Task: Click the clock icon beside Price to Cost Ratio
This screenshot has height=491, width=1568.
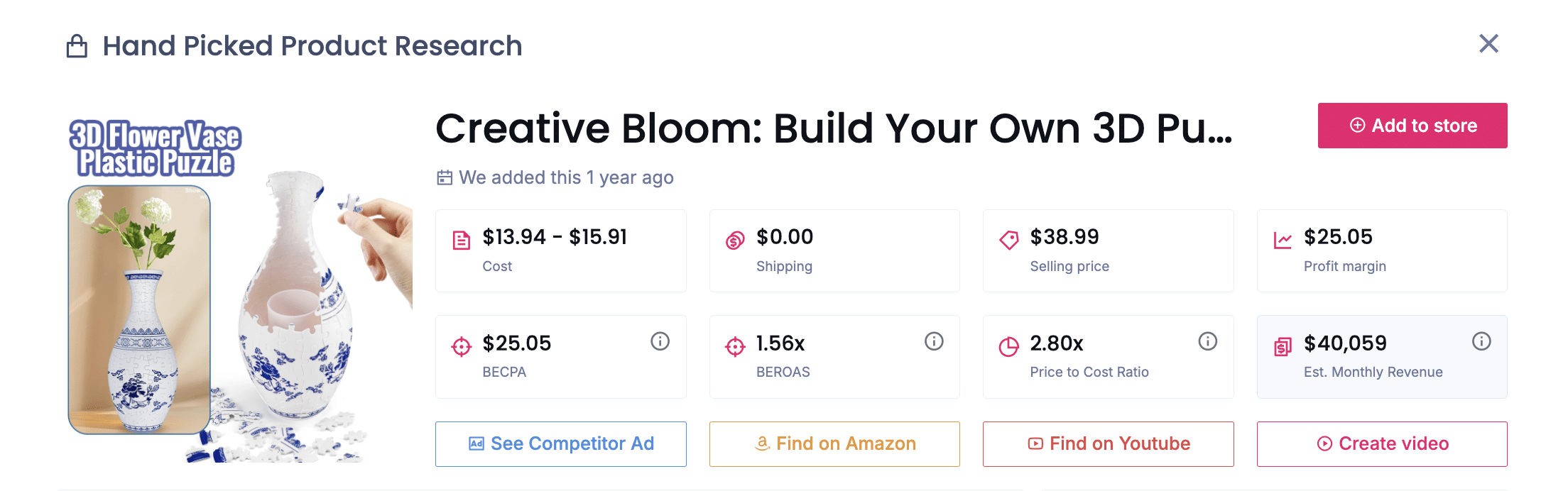Action: tap(1009, 346)
